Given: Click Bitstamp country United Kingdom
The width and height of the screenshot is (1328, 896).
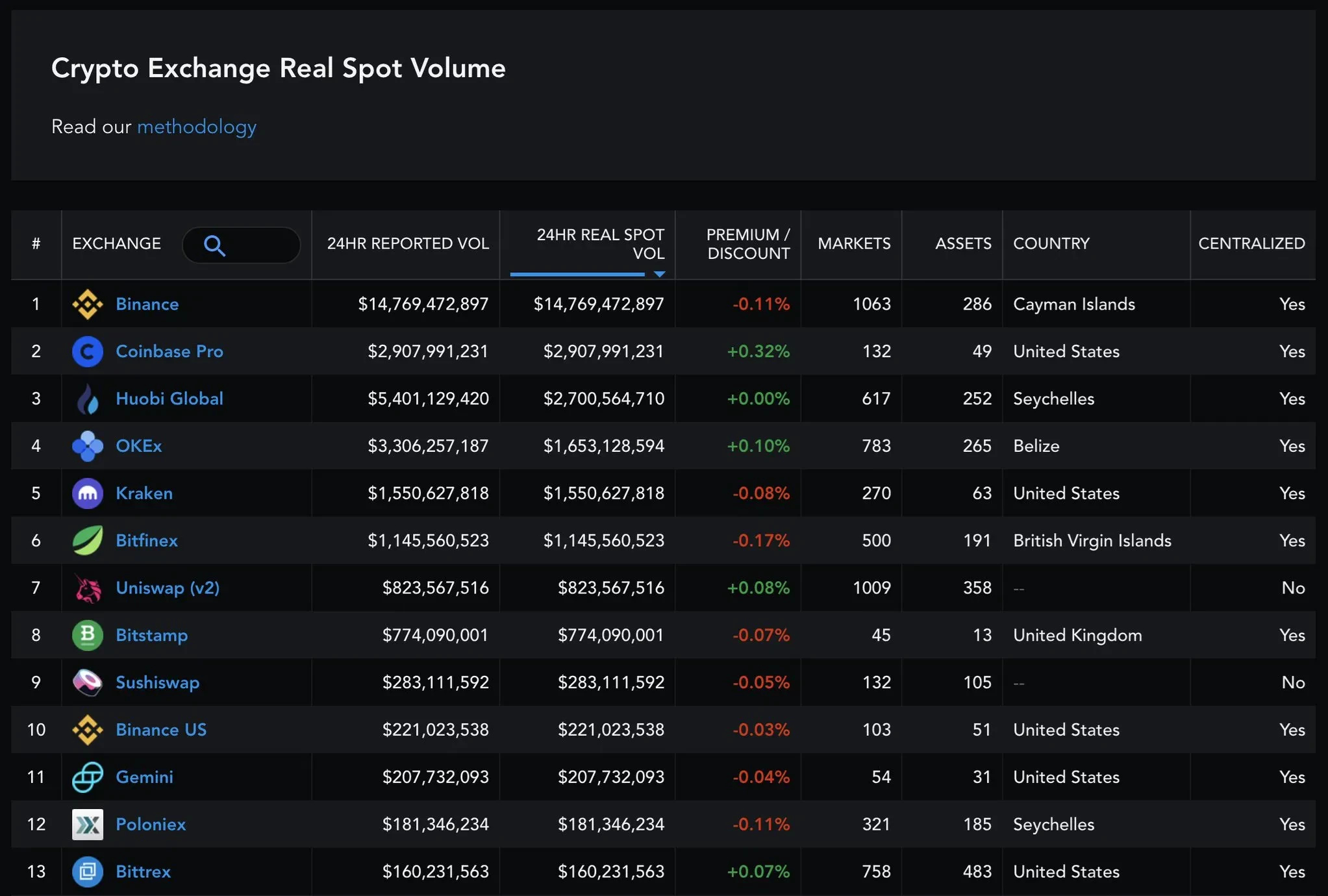Looking at the screenshot, I should click(1077, 635).
